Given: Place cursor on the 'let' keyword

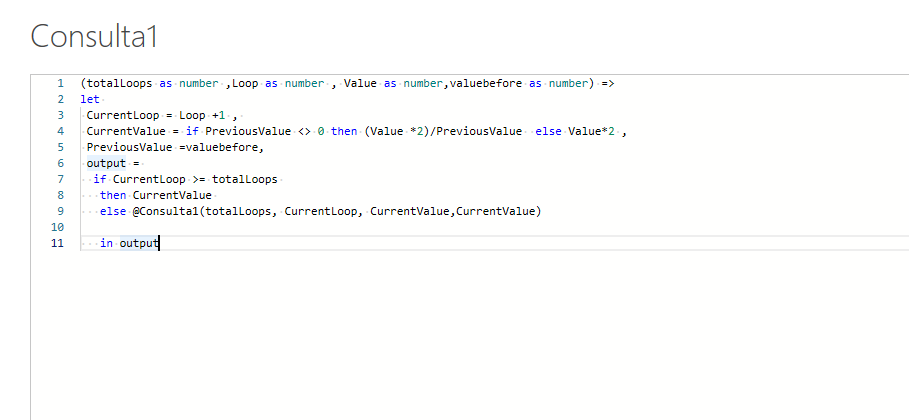Looking at the screenshot, I should click(90, 99).
